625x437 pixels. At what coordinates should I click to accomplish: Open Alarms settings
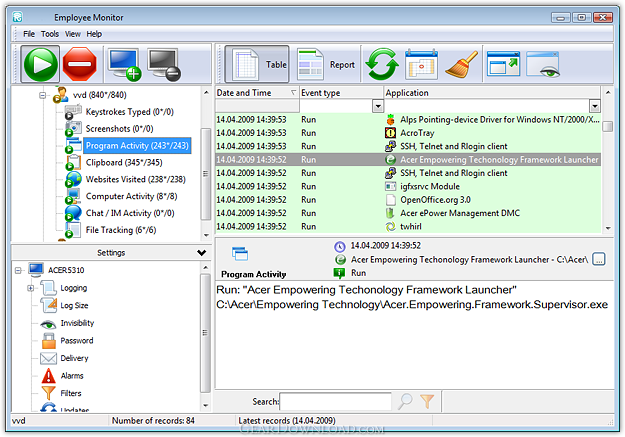(x=72, y=376)
